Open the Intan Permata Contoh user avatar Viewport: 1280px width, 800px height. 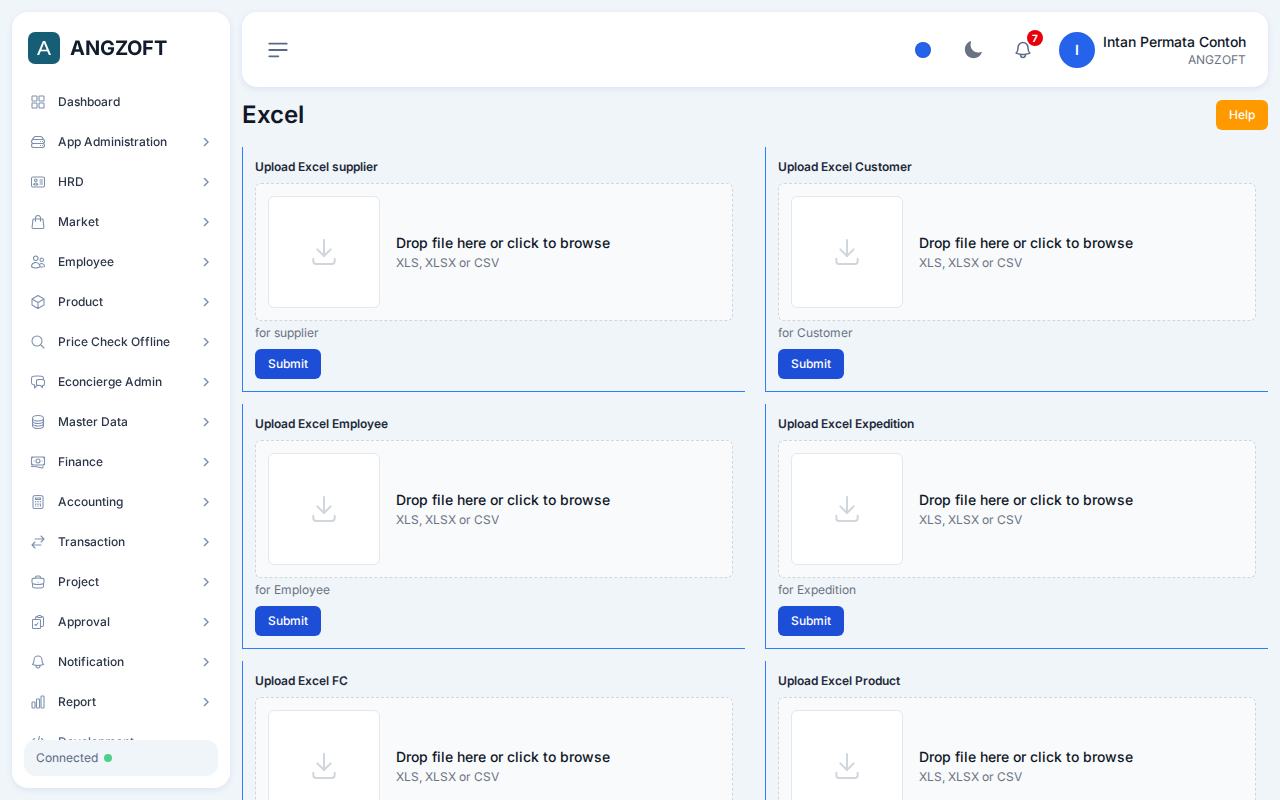(x=1077, y=50)
